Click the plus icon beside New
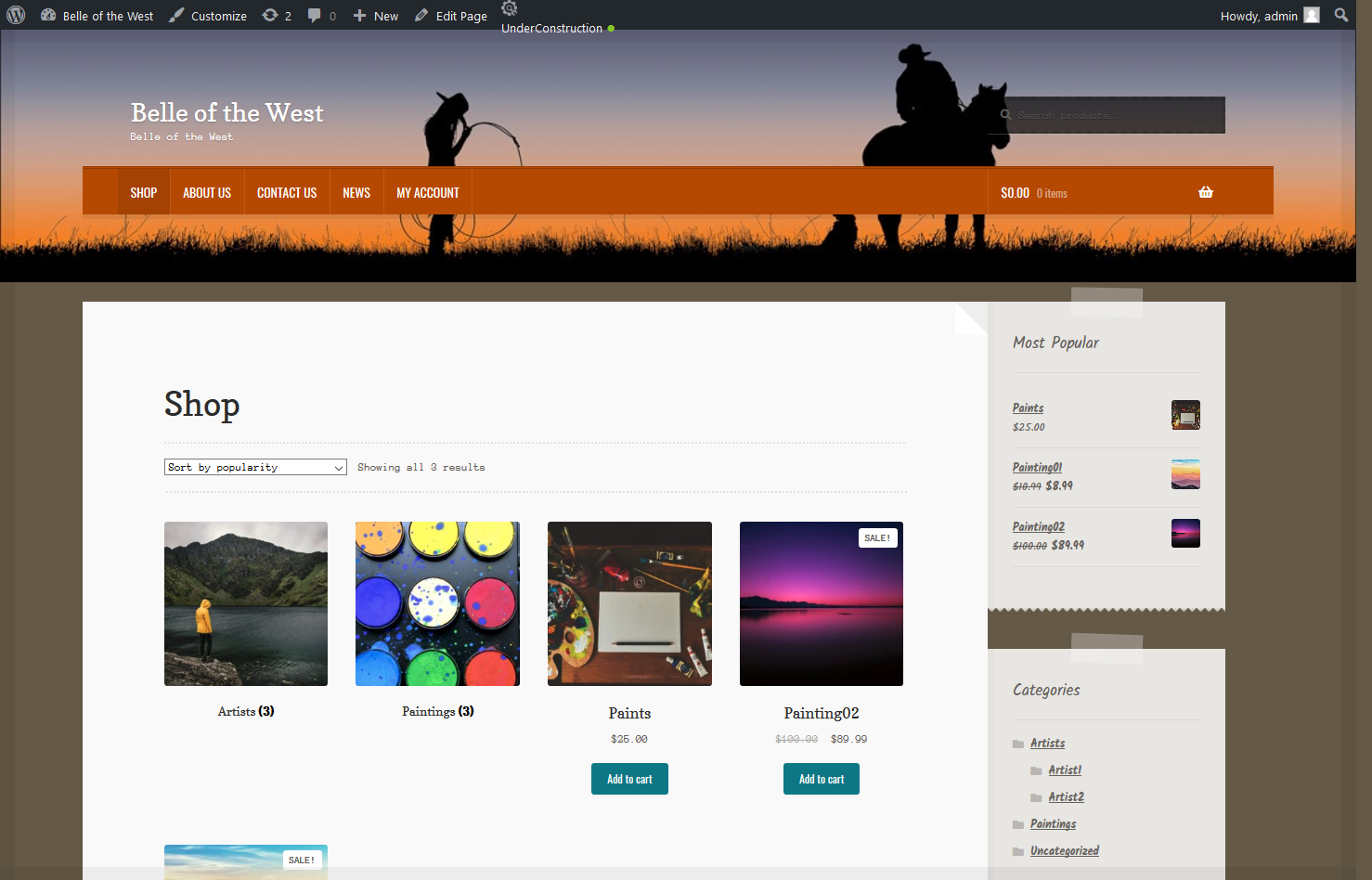 359,16
